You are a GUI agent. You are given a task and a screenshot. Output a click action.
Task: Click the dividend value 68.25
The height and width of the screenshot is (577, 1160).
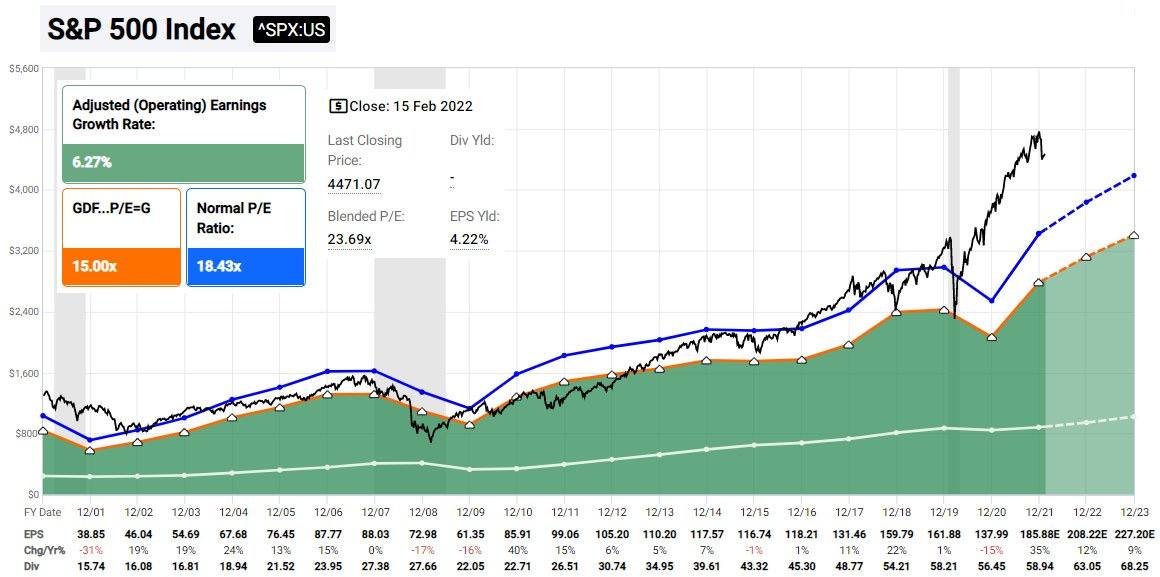1133,568
